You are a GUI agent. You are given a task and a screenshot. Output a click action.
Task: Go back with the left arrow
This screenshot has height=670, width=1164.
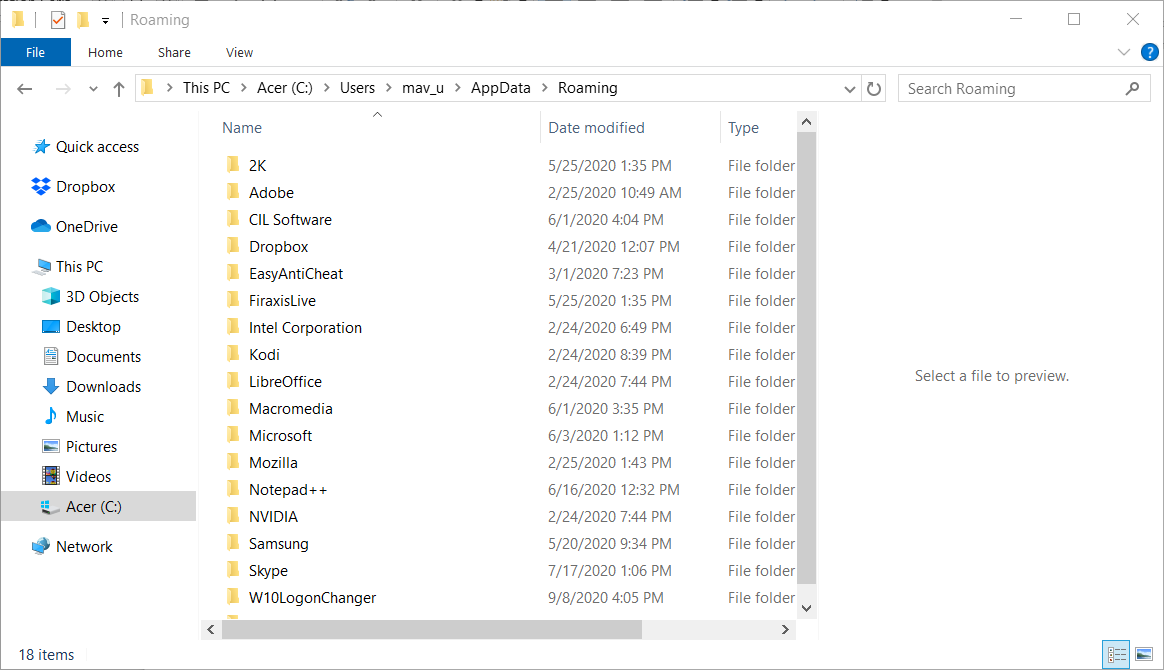click(x=24, y=89)
